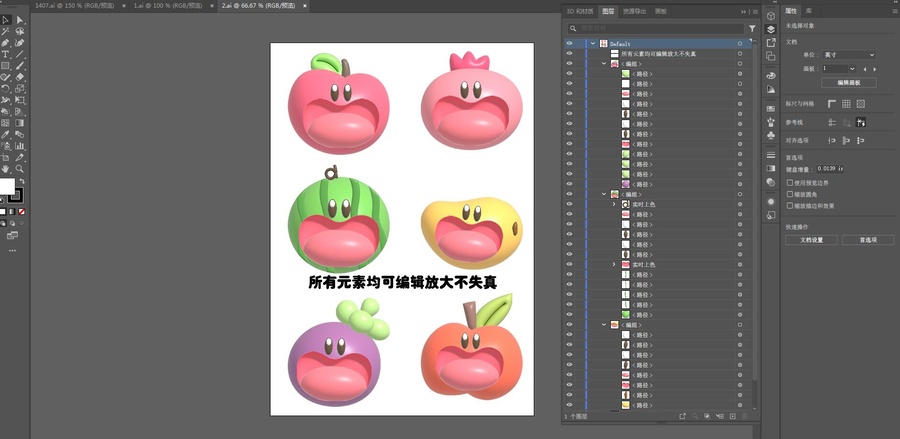
Task: Select the Gradient tool
Action: click(x=20, y=122)
